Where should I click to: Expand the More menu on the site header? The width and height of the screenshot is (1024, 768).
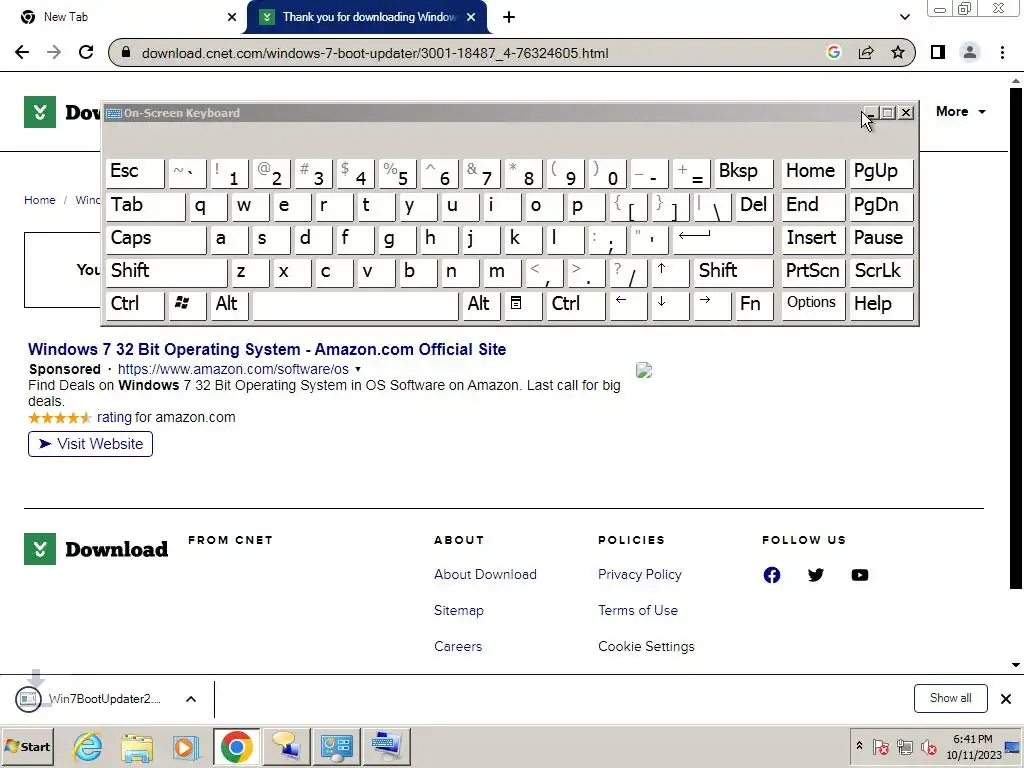pos(960,112)
